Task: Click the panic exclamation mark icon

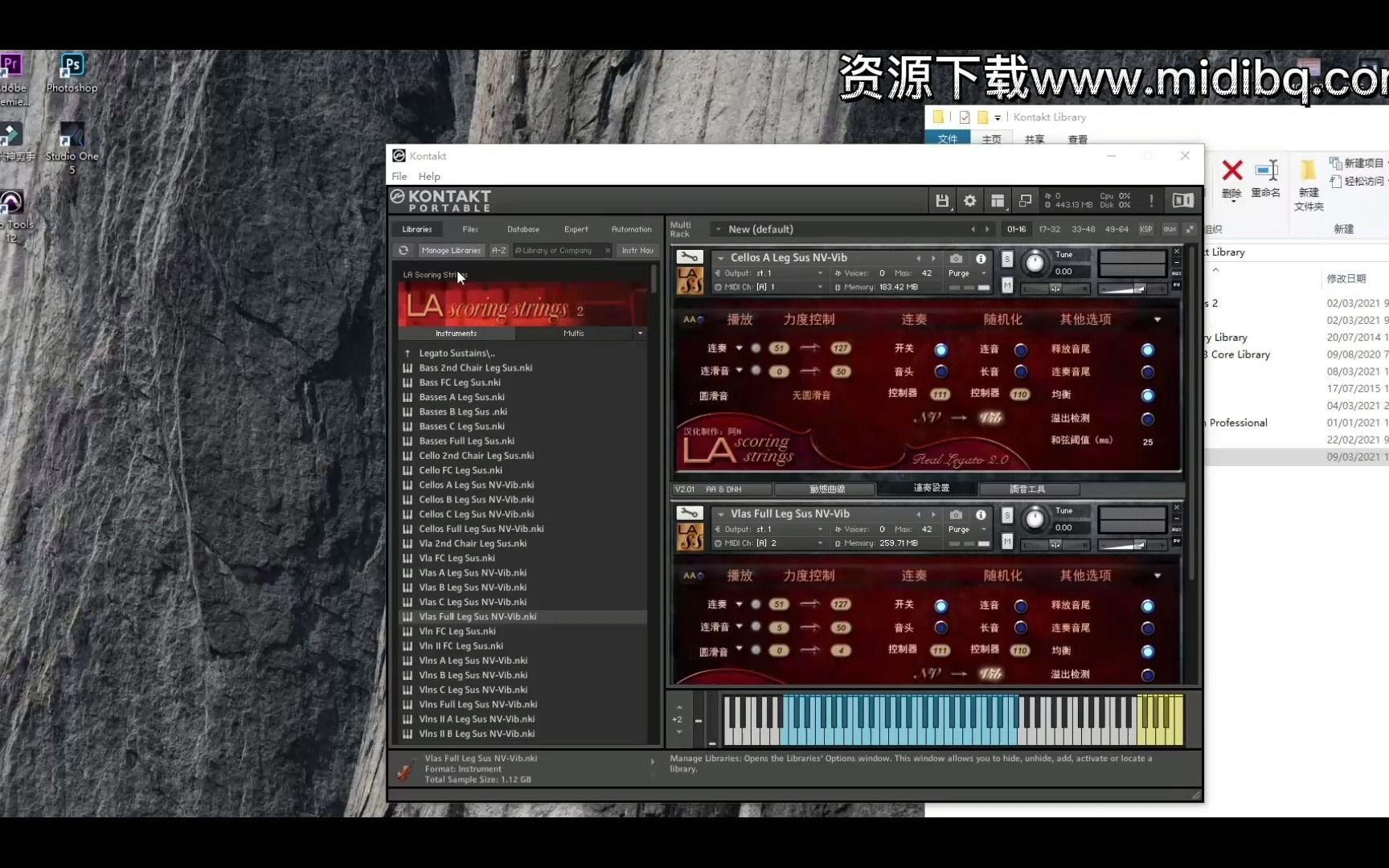Action: pyautogui.click(x=1151, y=201)
